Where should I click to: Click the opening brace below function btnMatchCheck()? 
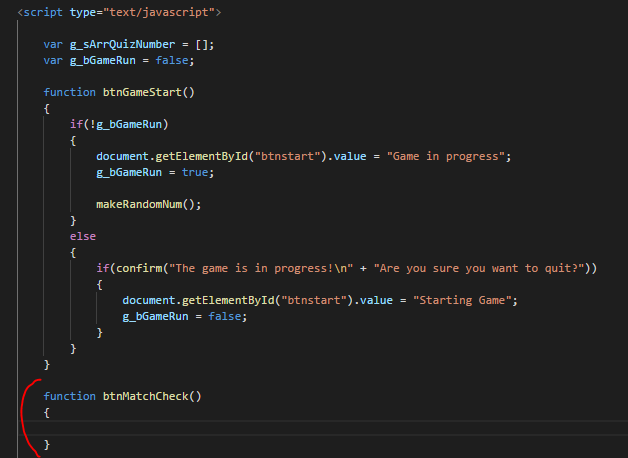[x=47, y=412]
